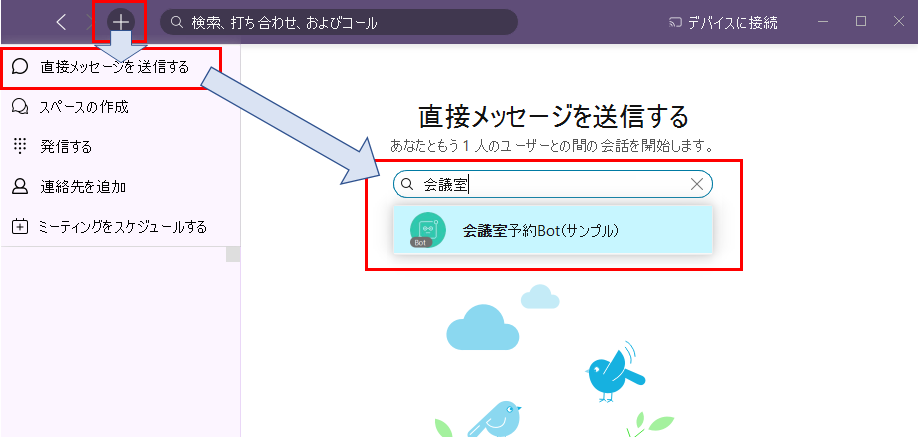Click the magnifier in the user search field
The image size is (919, 437).
point(407,185)
